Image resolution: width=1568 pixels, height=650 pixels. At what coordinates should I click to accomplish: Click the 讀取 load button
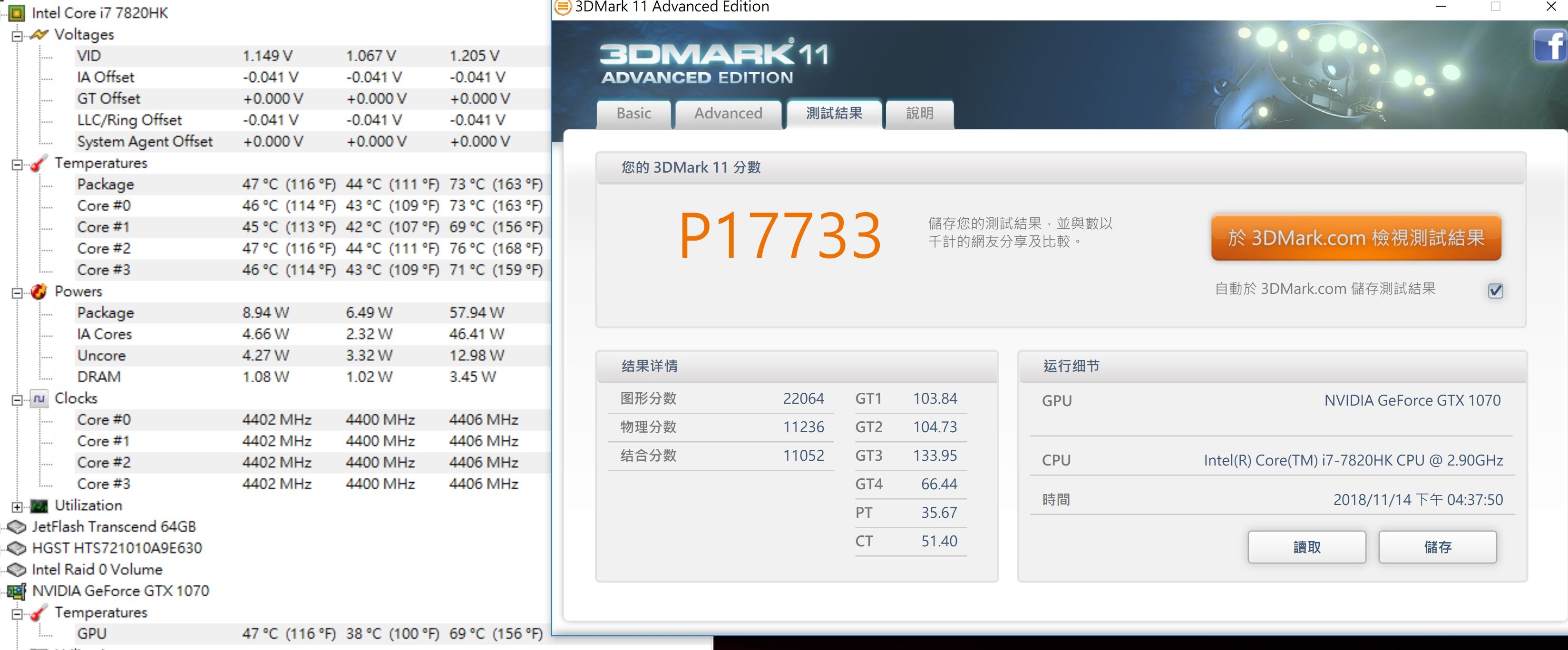(x=1306, y=546)
